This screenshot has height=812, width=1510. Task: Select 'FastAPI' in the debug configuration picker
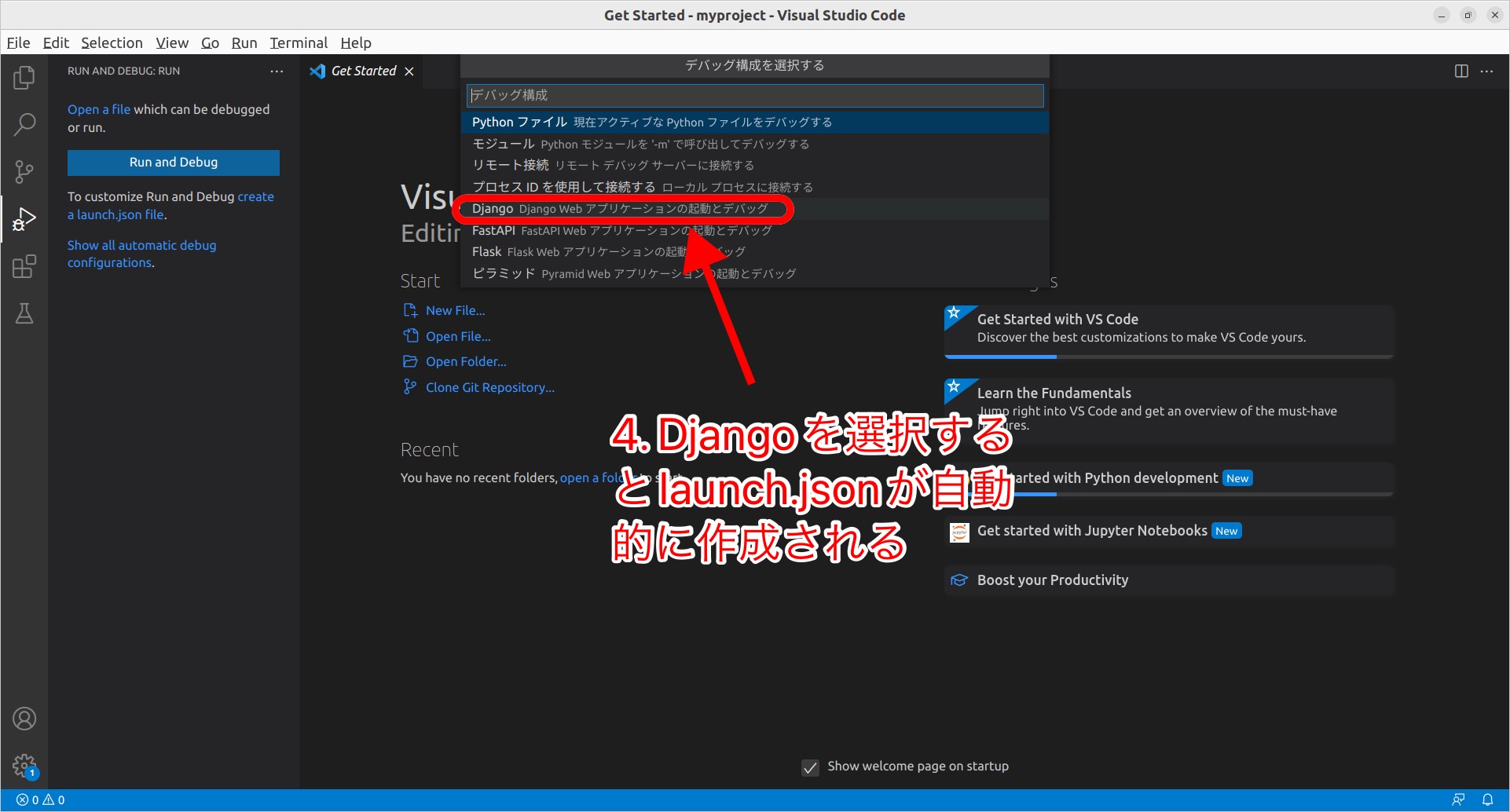click(620, 230)
